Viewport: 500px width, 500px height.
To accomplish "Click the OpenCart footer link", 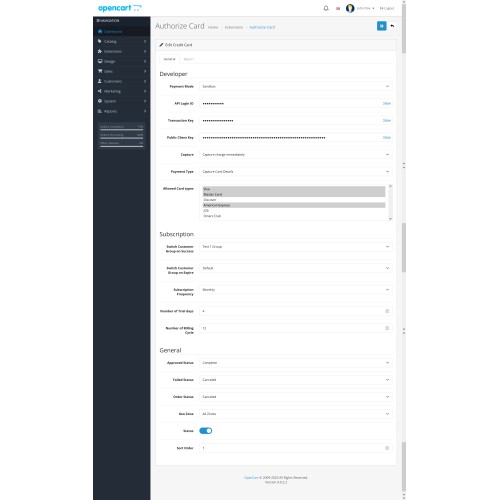I will [251, 478].
